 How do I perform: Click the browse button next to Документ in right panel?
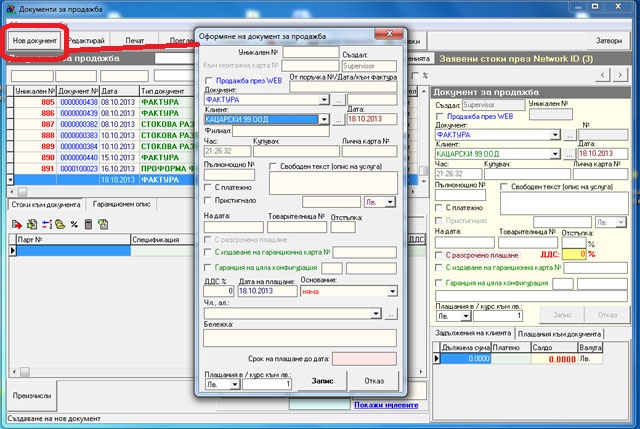point(569,135)
